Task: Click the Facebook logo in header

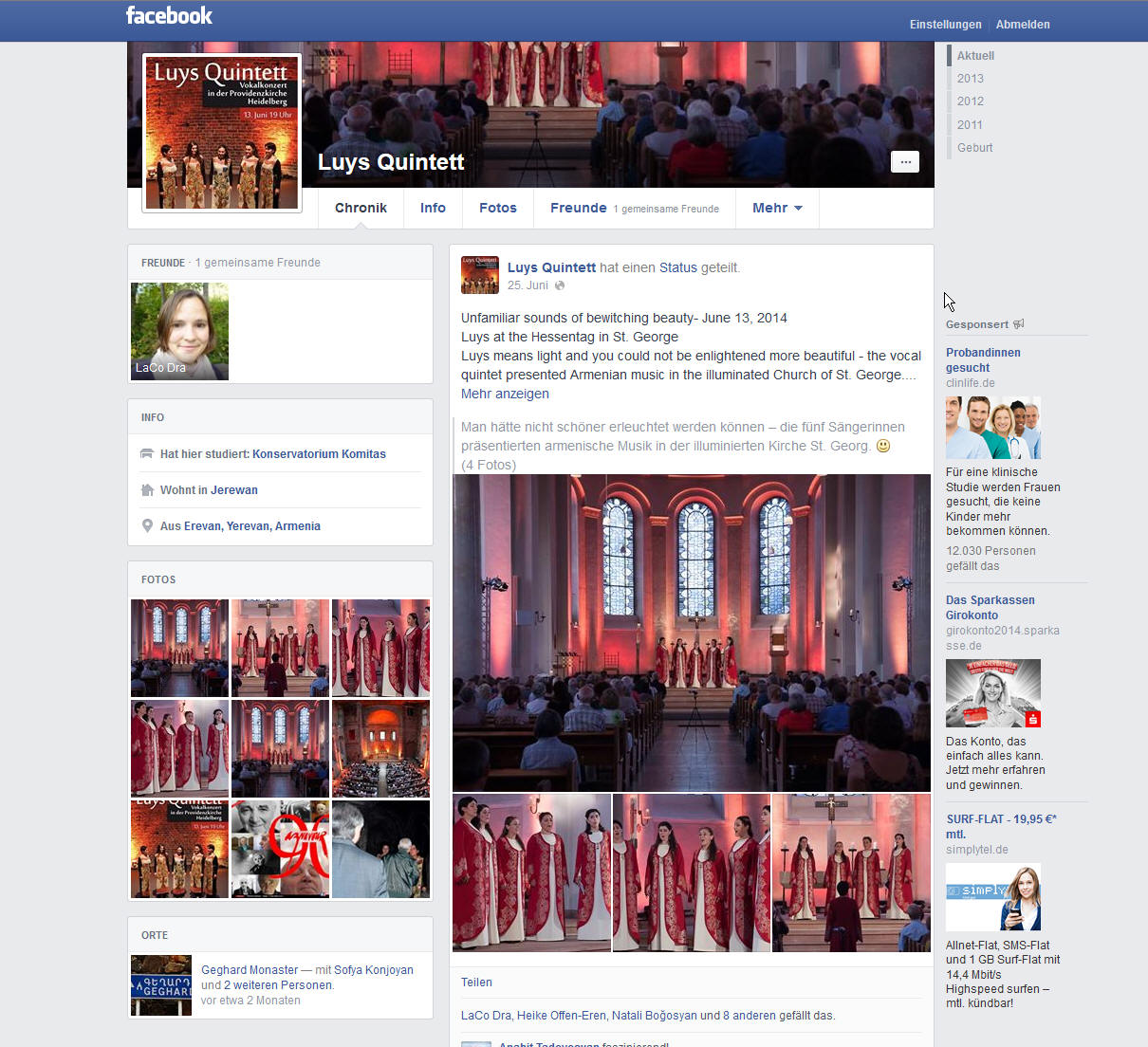Action: pos(169,16)
